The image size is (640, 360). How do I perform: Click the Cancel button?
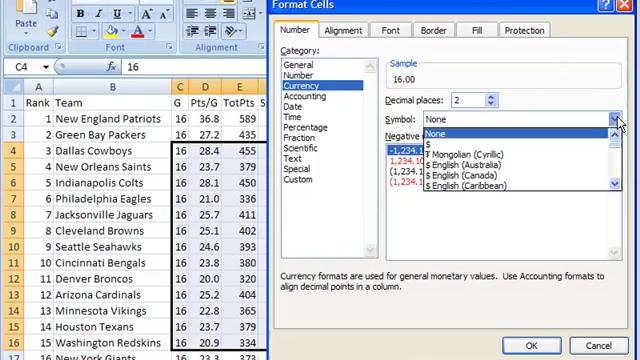[598, 346]
